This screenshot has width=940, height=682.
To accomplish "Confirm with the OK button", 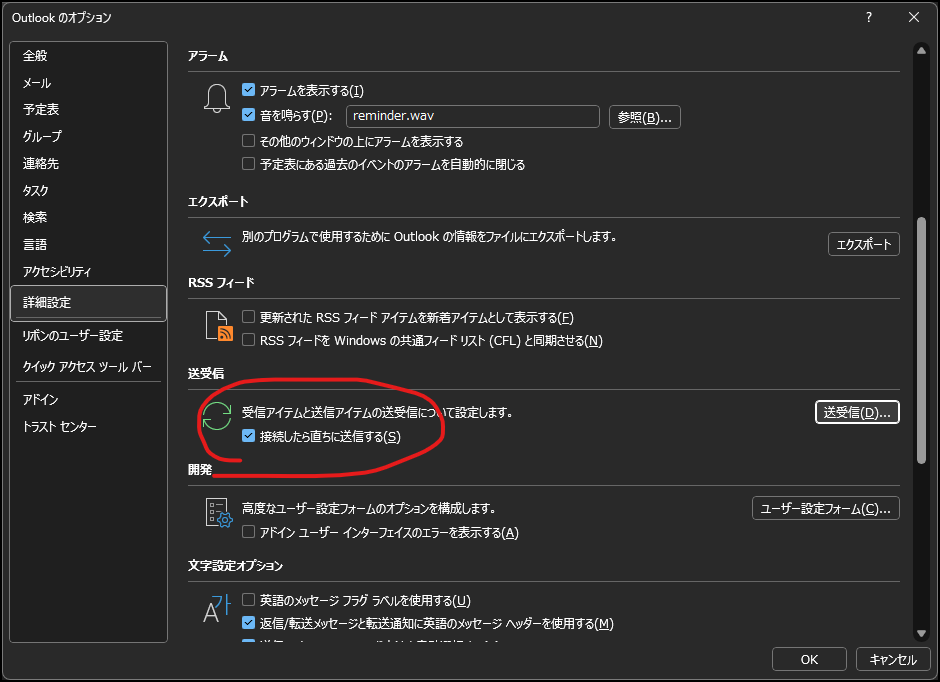I will 809,659.
